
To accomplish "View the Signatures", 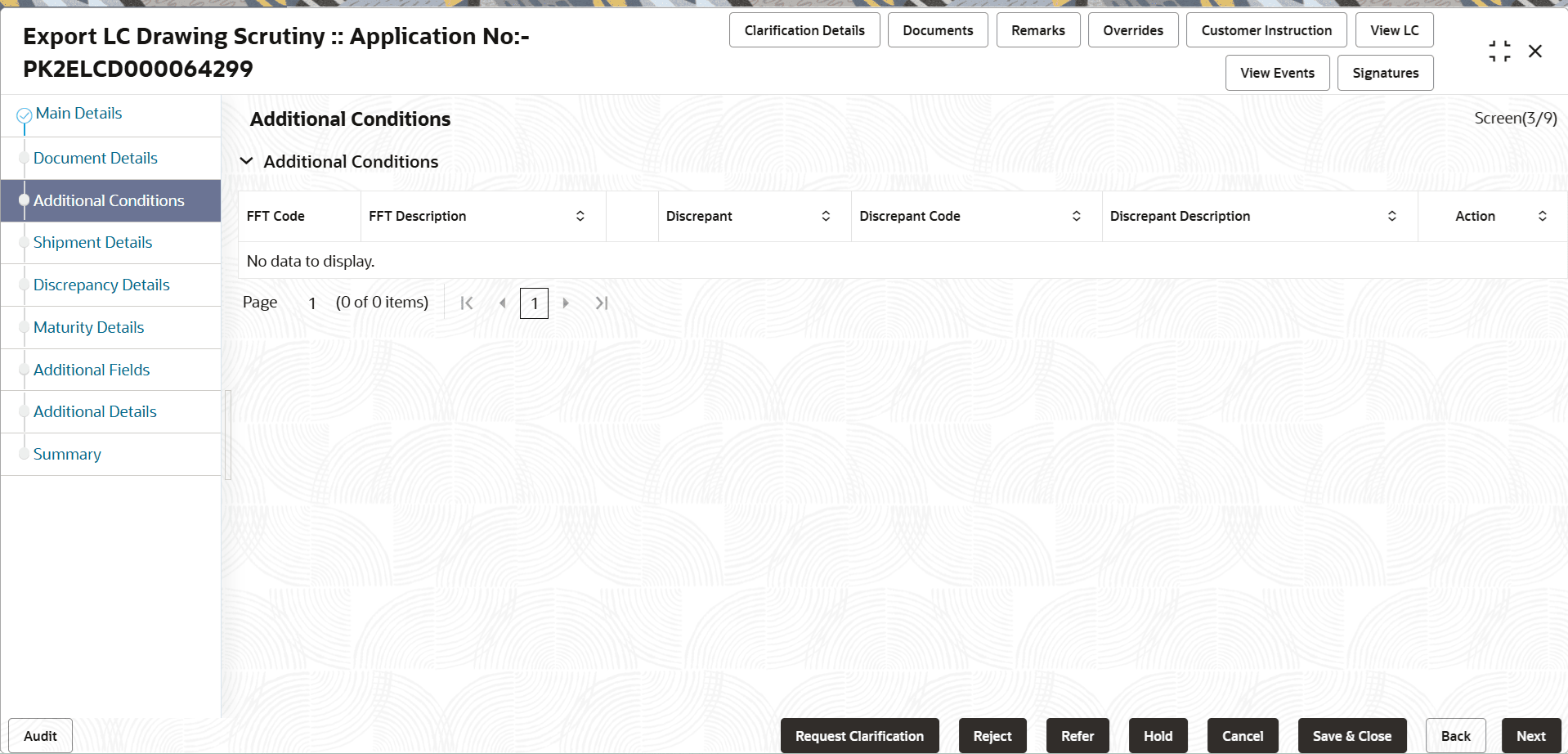I will [x=1385, y=73].
